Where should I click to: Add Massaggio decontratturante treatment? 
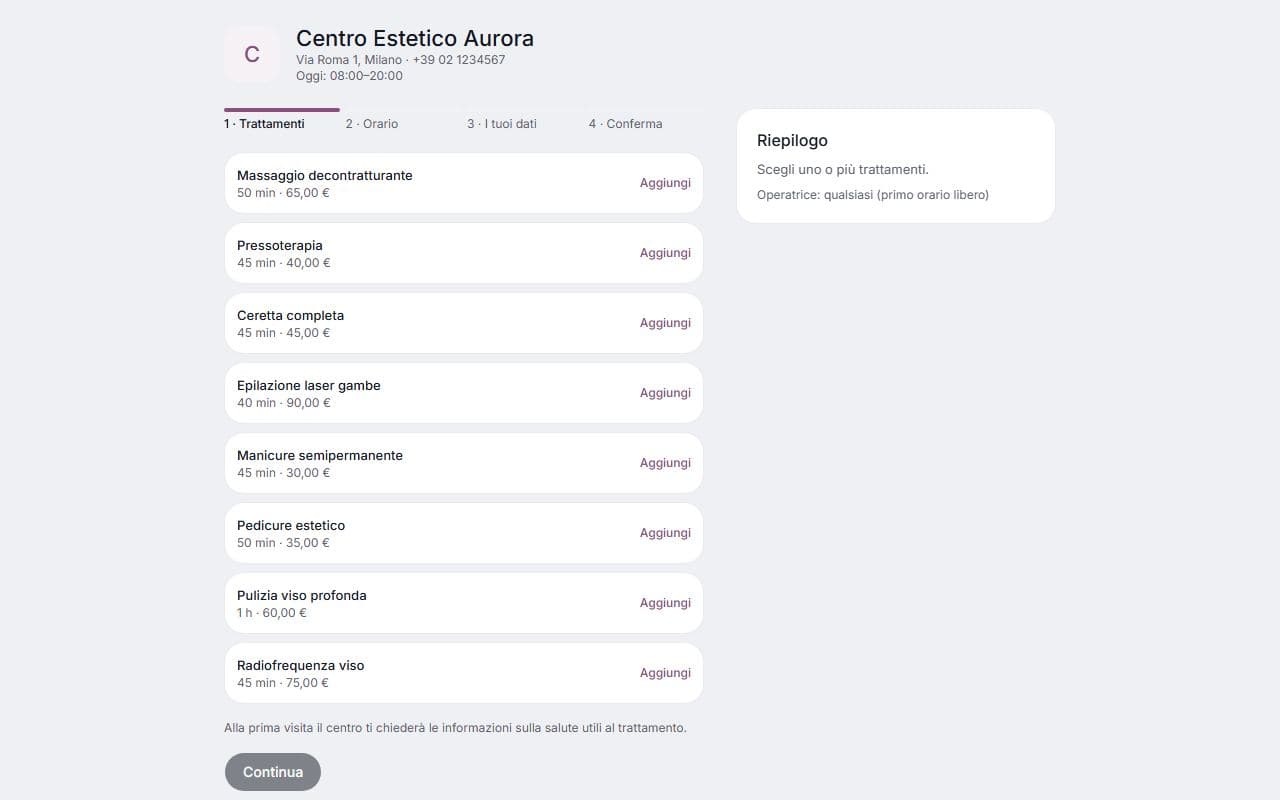tap(665, 183)
